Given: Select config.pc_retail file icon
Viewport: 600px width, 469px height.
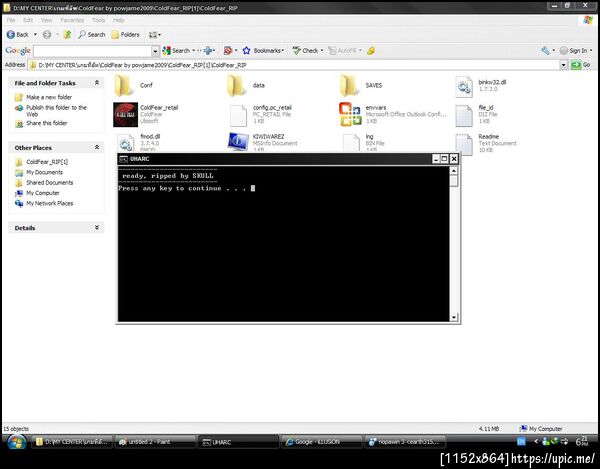Looking at the screenshot, I should (x=238, y=116).
